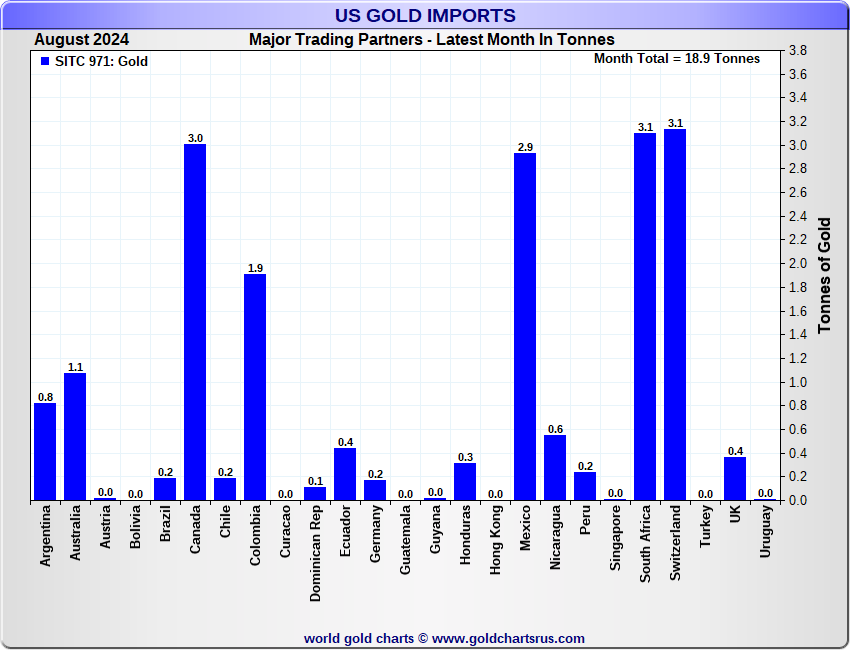Screen dimensions: 850x650
Task: Click the Argentina bar labeled 0.8
Action: coord(45,452)
